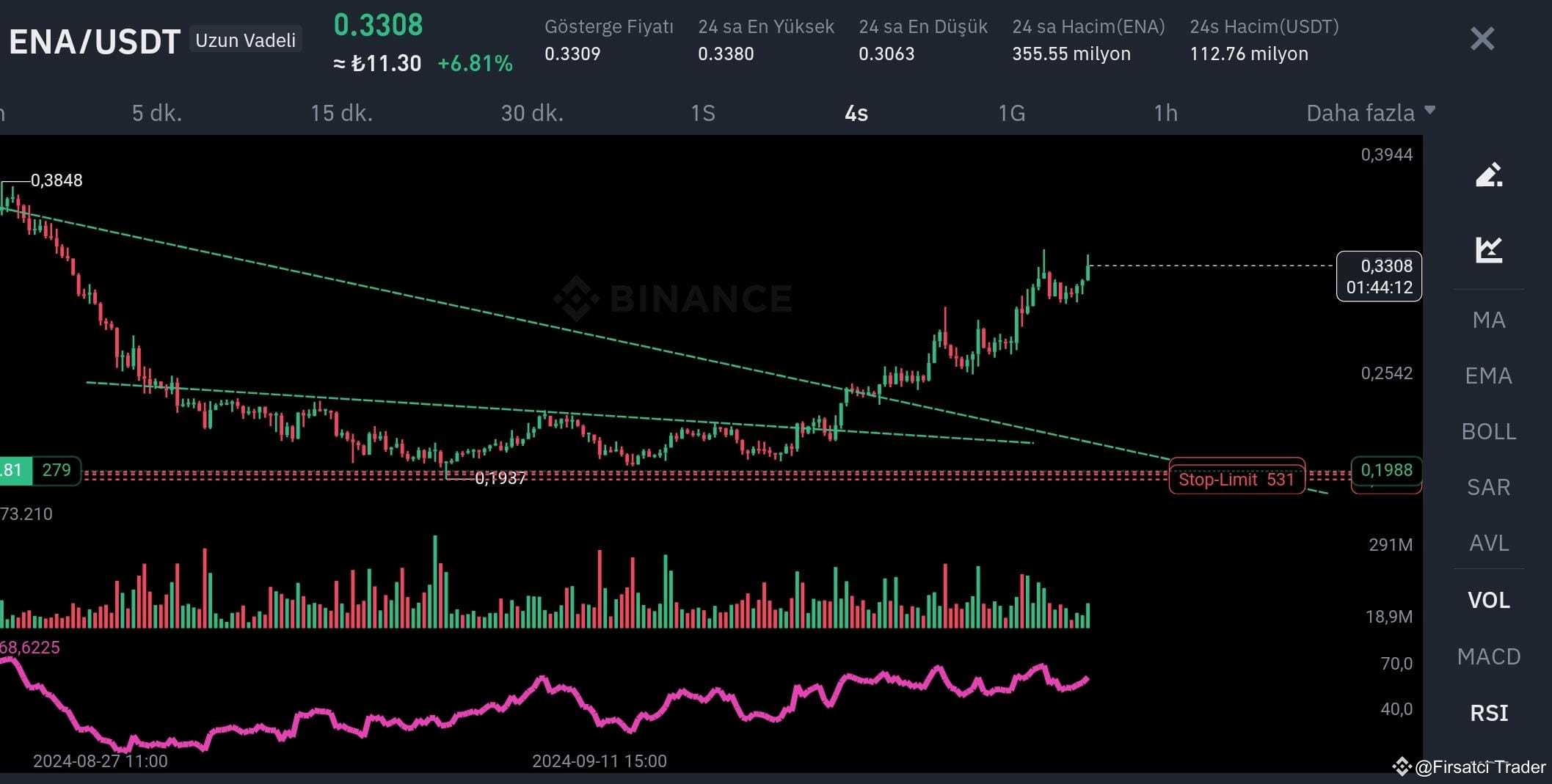Select the 30 dk. timeframe

[x=532, y=113]
